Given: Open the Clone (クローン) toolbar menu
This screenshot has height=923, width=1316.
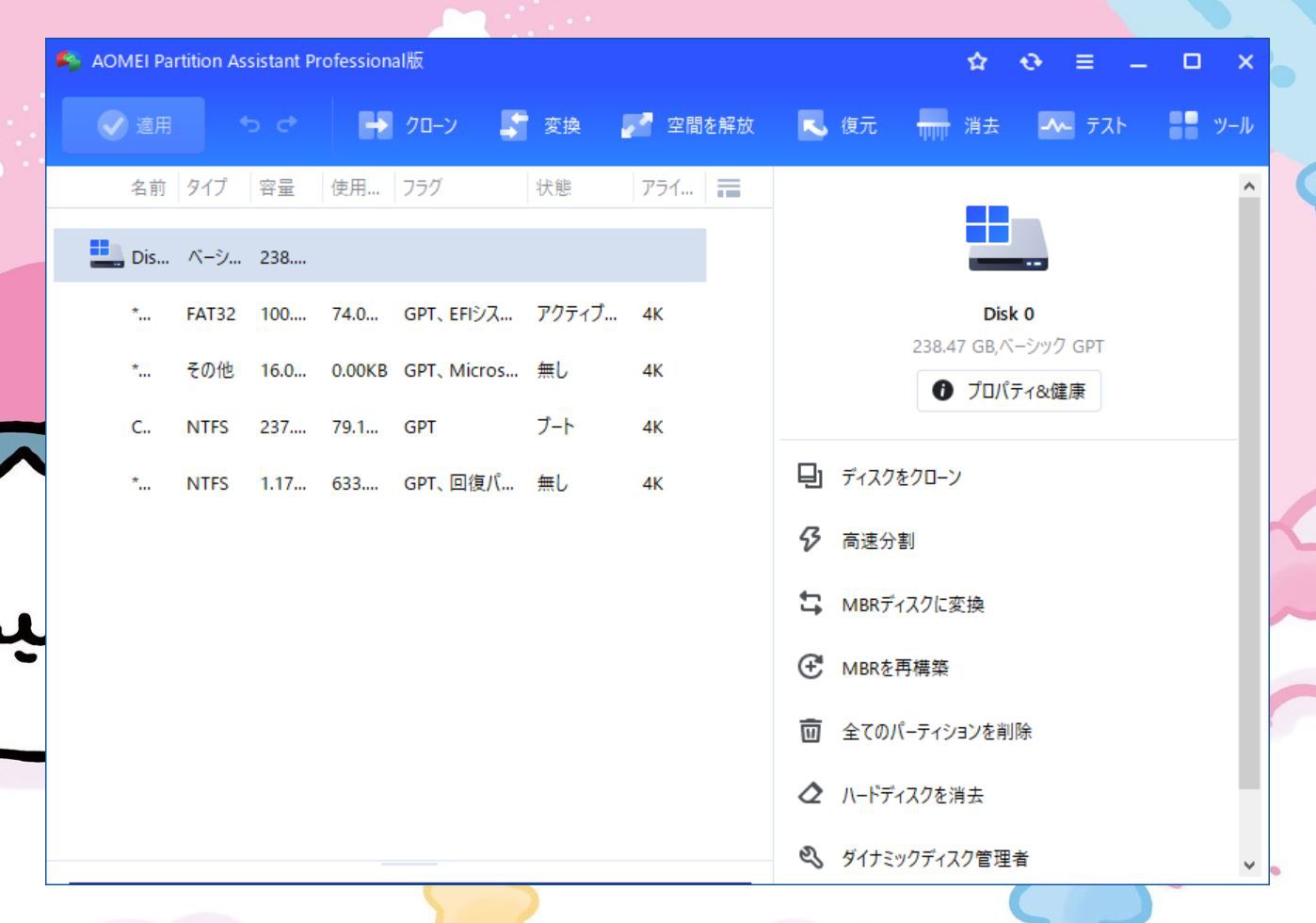Looking at the screenshot, I should pyautogui.click(x=408, y=125).
